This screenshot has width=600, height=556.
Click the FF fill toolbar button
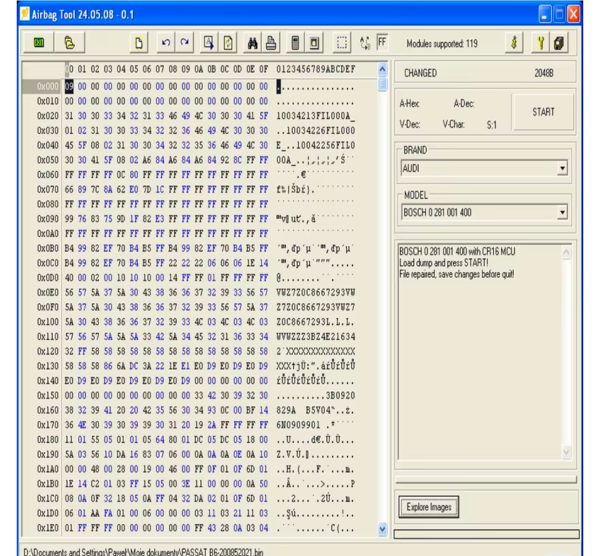(x=381, y=44)
